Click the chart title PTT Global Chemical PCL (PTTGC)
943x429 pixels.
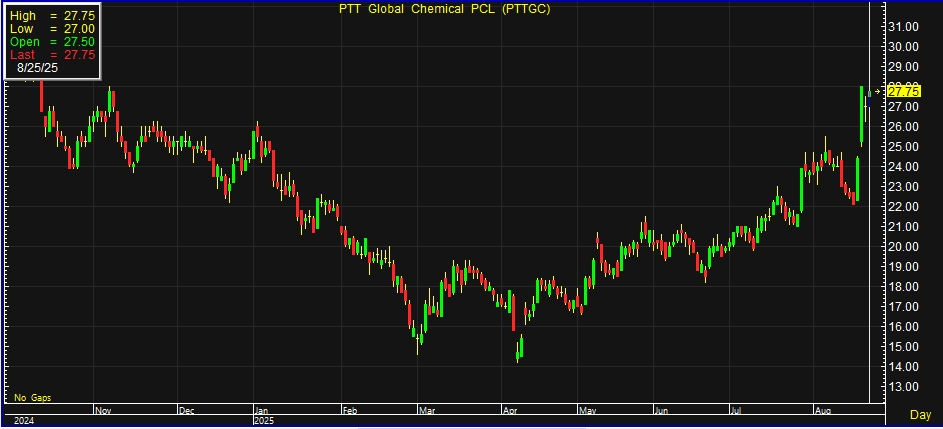click(445, 8)
